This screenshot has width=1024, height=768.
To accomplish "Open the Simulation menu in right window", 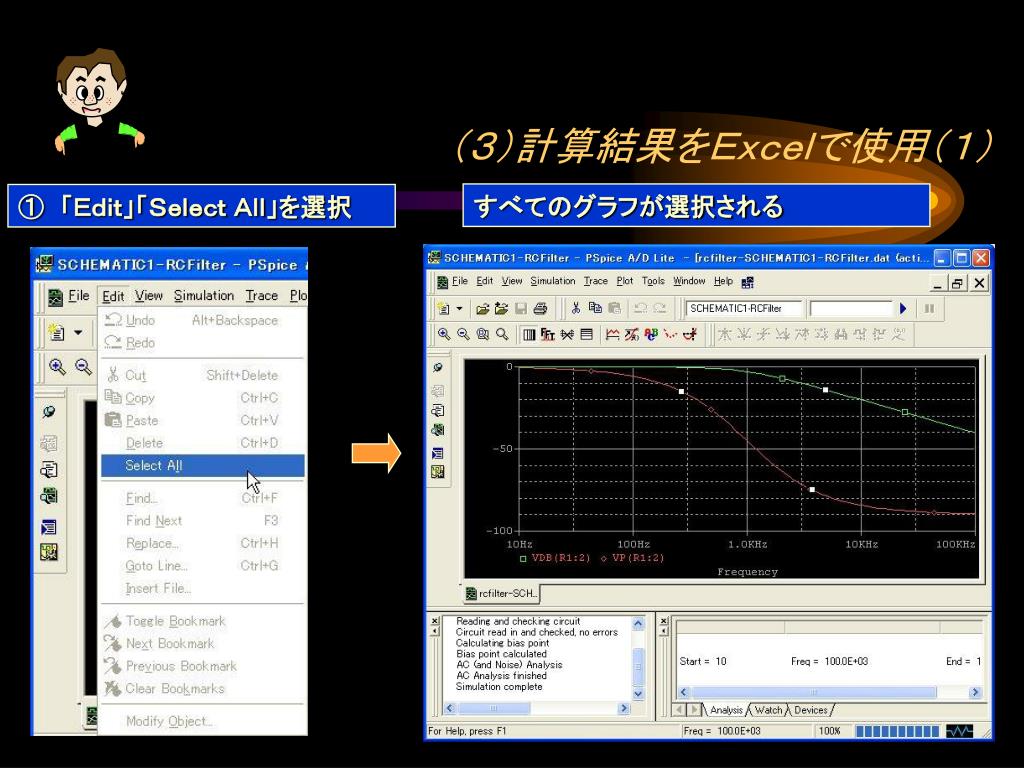I will (x=552, y=281).
